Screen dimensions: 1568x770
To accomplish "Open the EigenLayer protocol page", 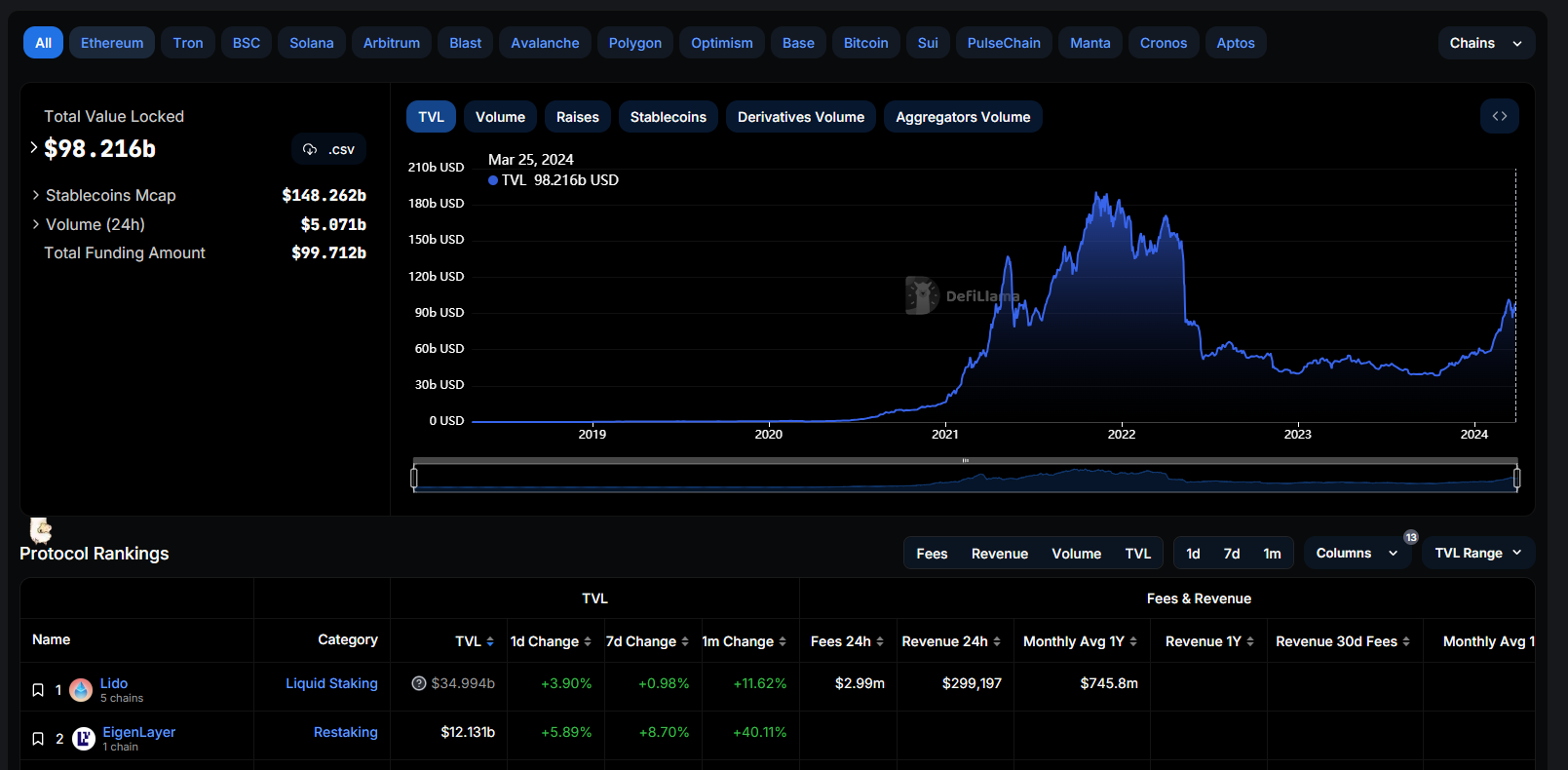I will [x=139, y=732].
